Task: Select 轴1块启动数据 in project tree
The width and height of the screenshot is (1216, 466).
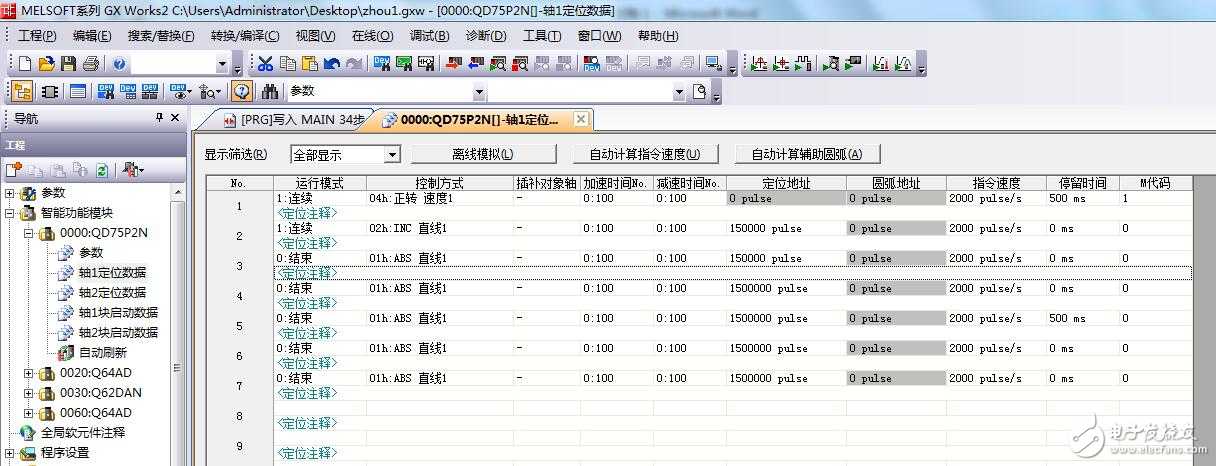Action: tap(118, 313)
